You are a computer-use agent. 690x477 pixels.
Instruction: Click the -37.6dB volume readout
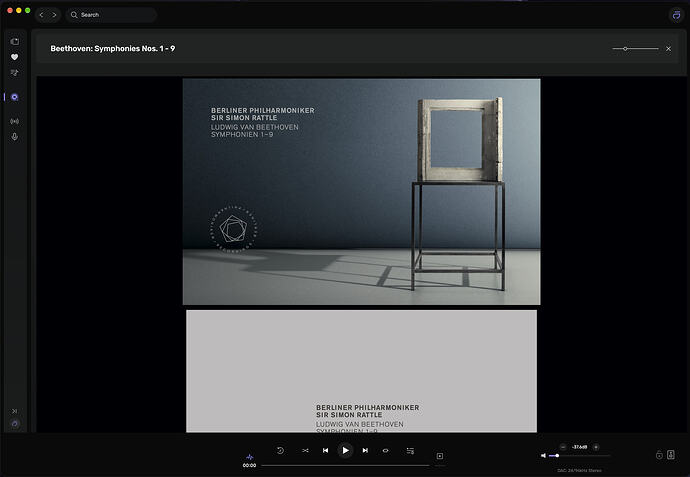[579, 447]
